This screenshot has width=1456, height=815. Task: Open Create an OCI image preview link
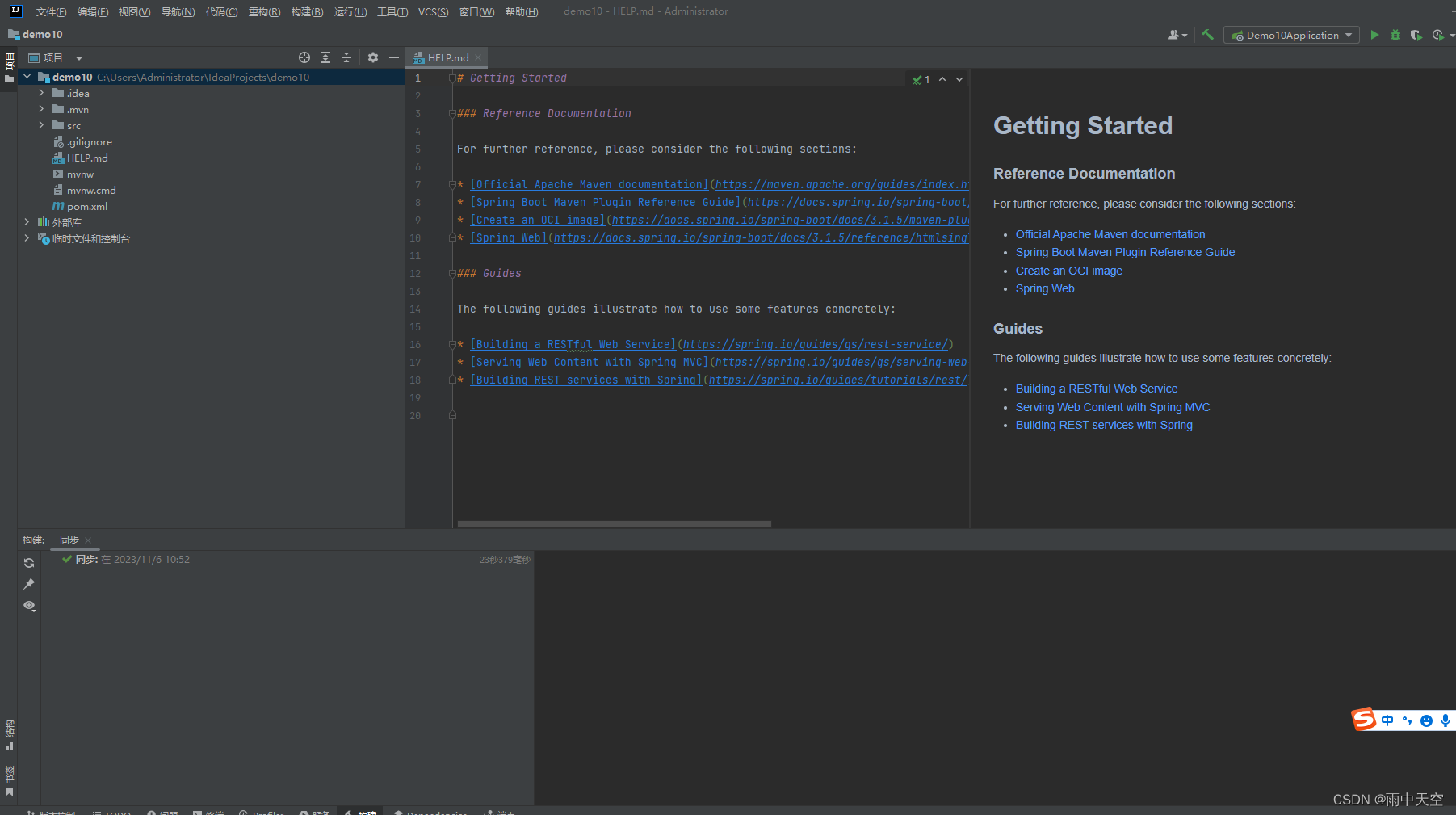click(1069, 271)
